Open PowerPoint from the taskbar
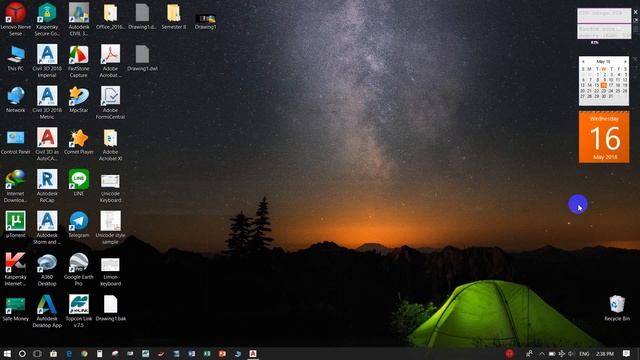 pos(222,353)
